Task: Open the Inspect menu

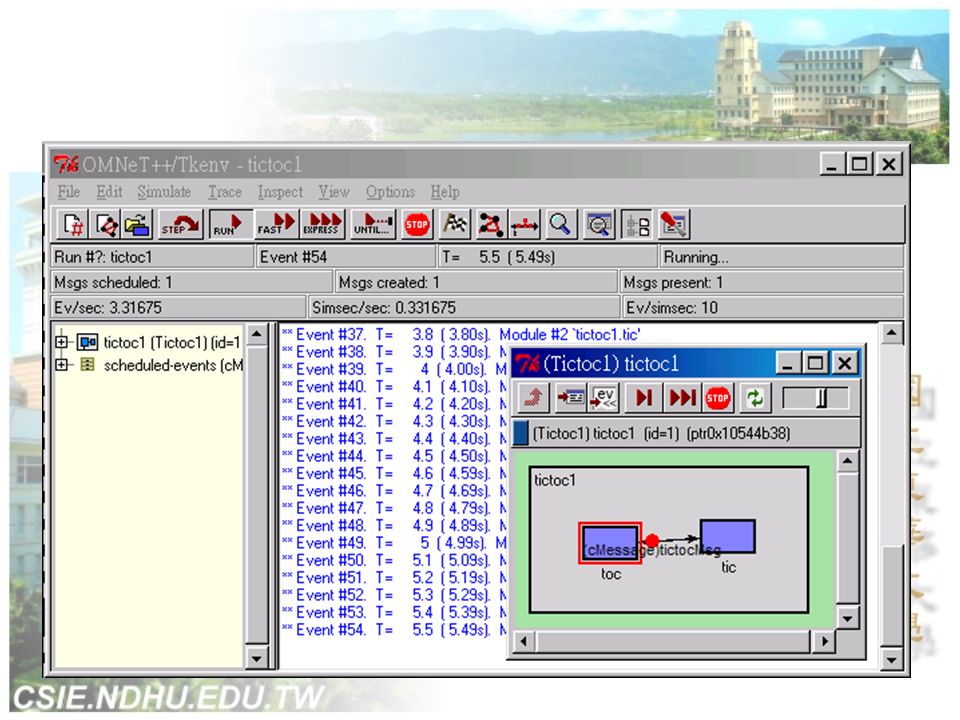Action: click(280, 192)
